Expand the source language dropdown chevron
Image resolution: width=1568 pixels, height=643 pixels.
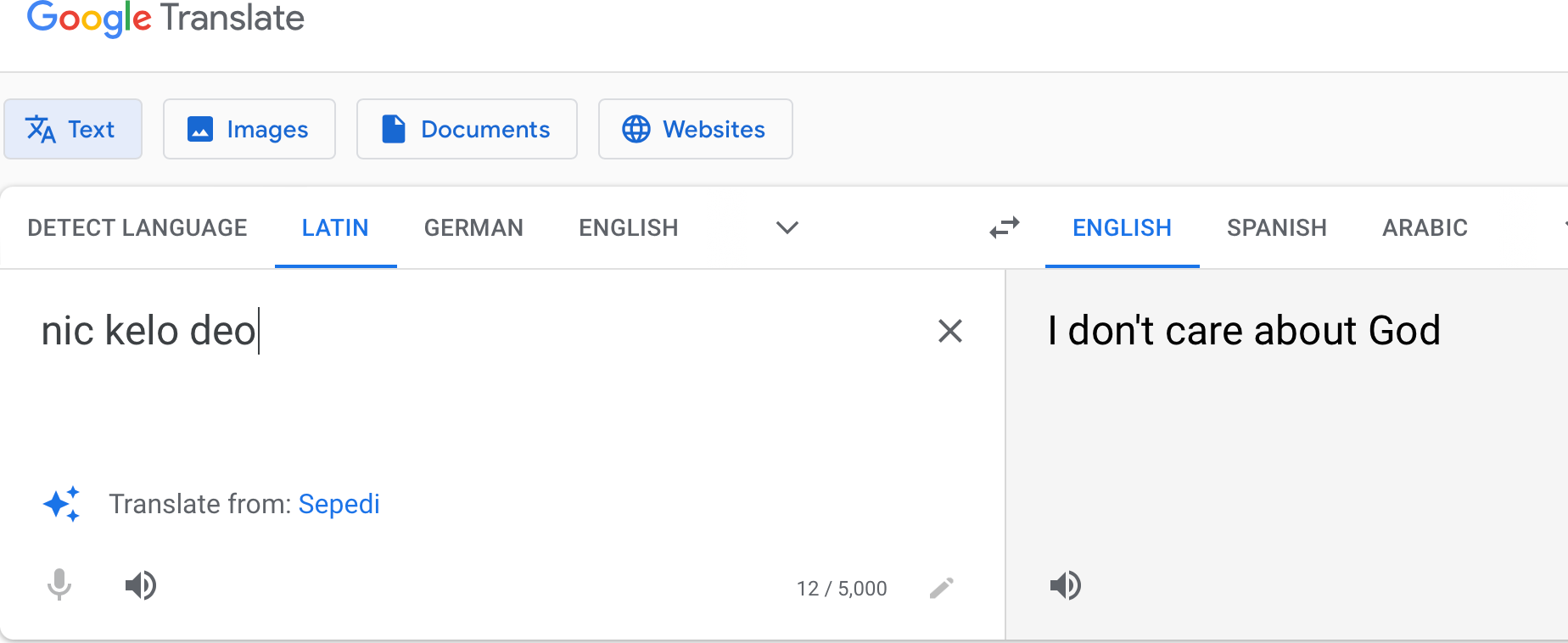point(787,227)
